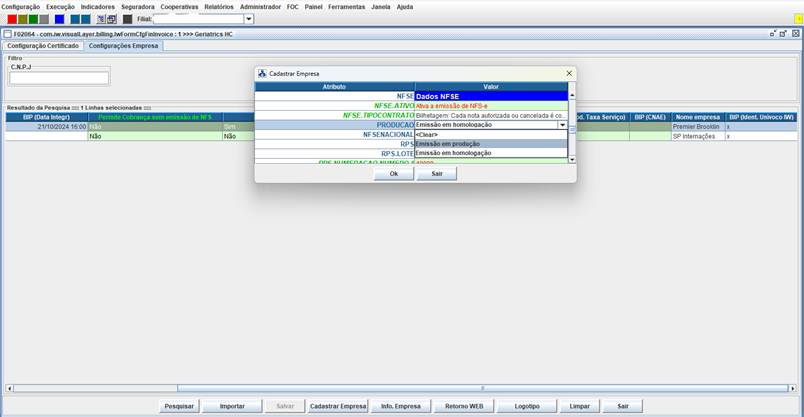Viewport: 804px width, 417px height.
Task: Select 'Emissão em produção' from dropdown list
Action: (x=448, y=144)
